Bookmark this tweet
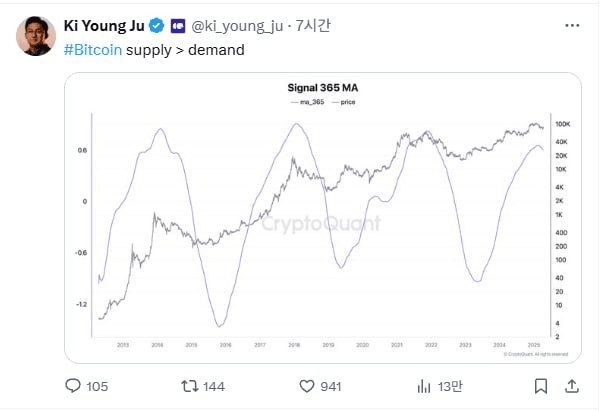The width and height of the screenshot is (605, 411). (540, 385)
